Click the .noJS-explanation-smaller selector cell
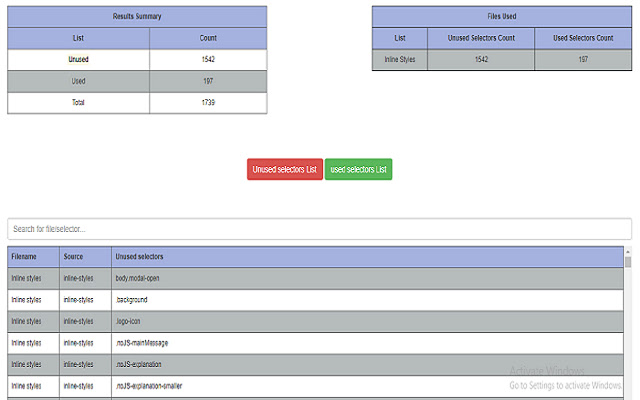The image size is (640, 400). (x=367, y=386)
